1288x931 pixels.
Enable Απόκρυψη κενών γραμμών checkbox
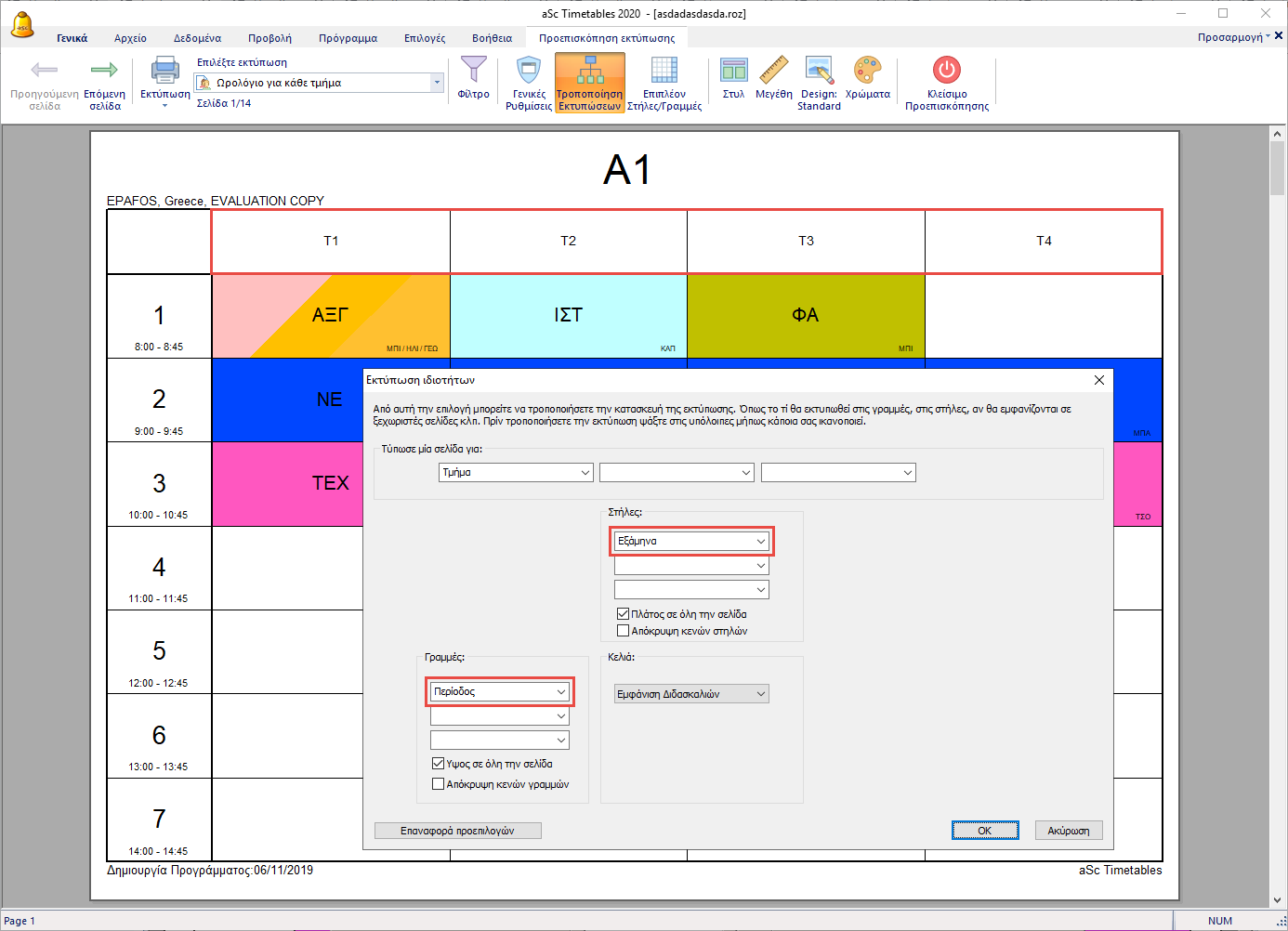tap(439, 784)
